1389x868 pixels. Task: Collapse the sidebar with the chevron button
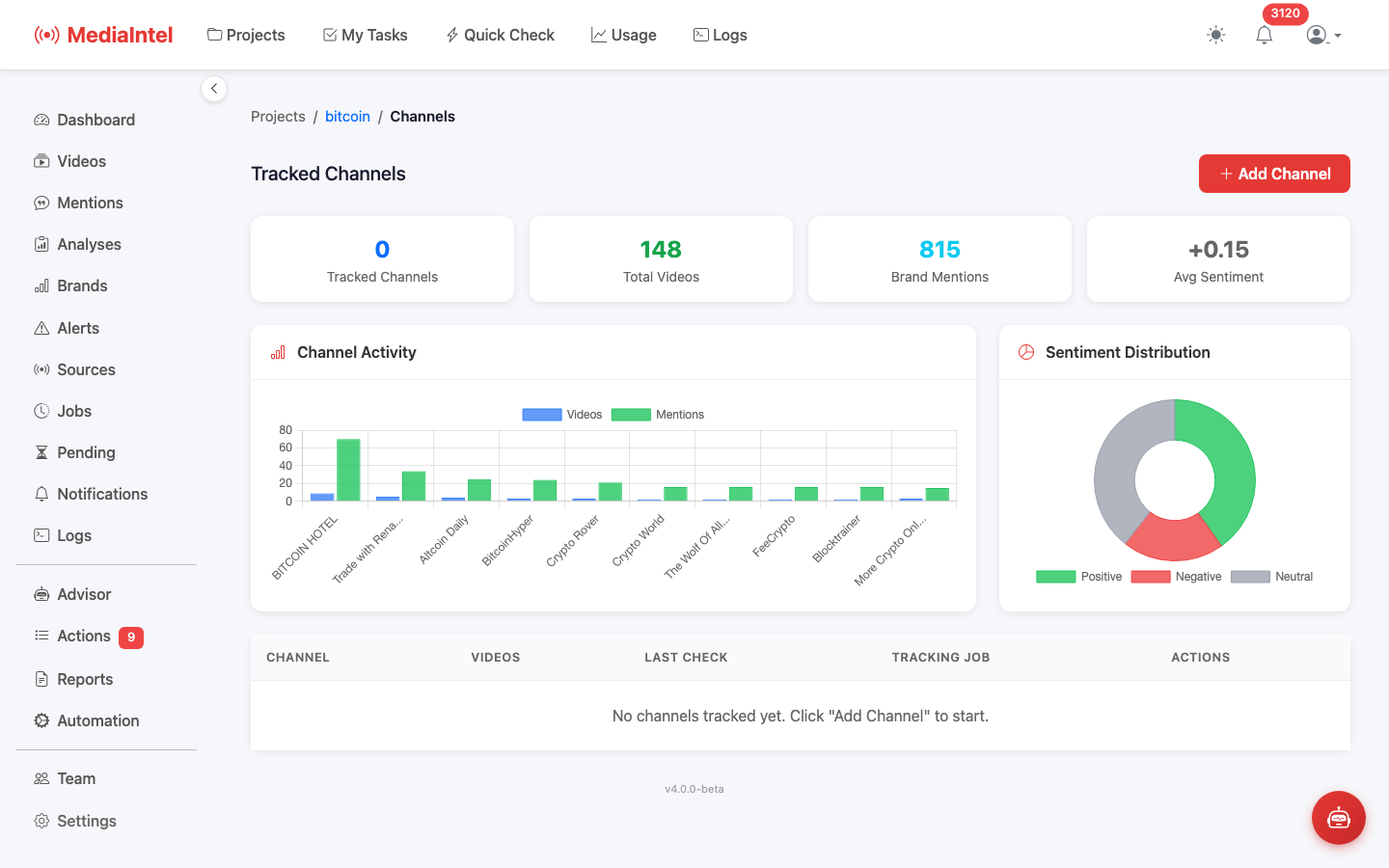(x=214, y=89)
